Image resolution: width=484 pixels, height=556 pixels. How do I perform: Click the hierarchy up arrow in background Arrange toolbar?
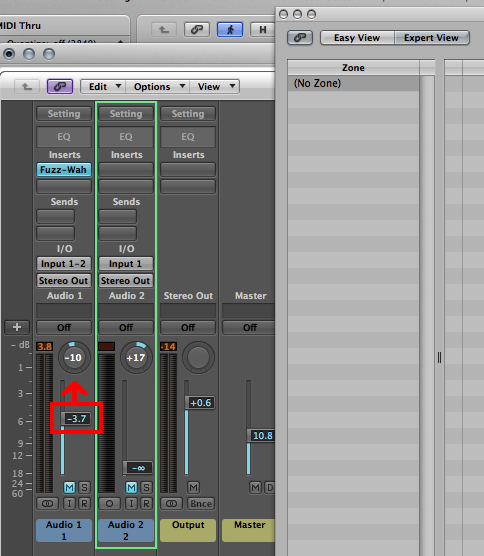point(164,29)
